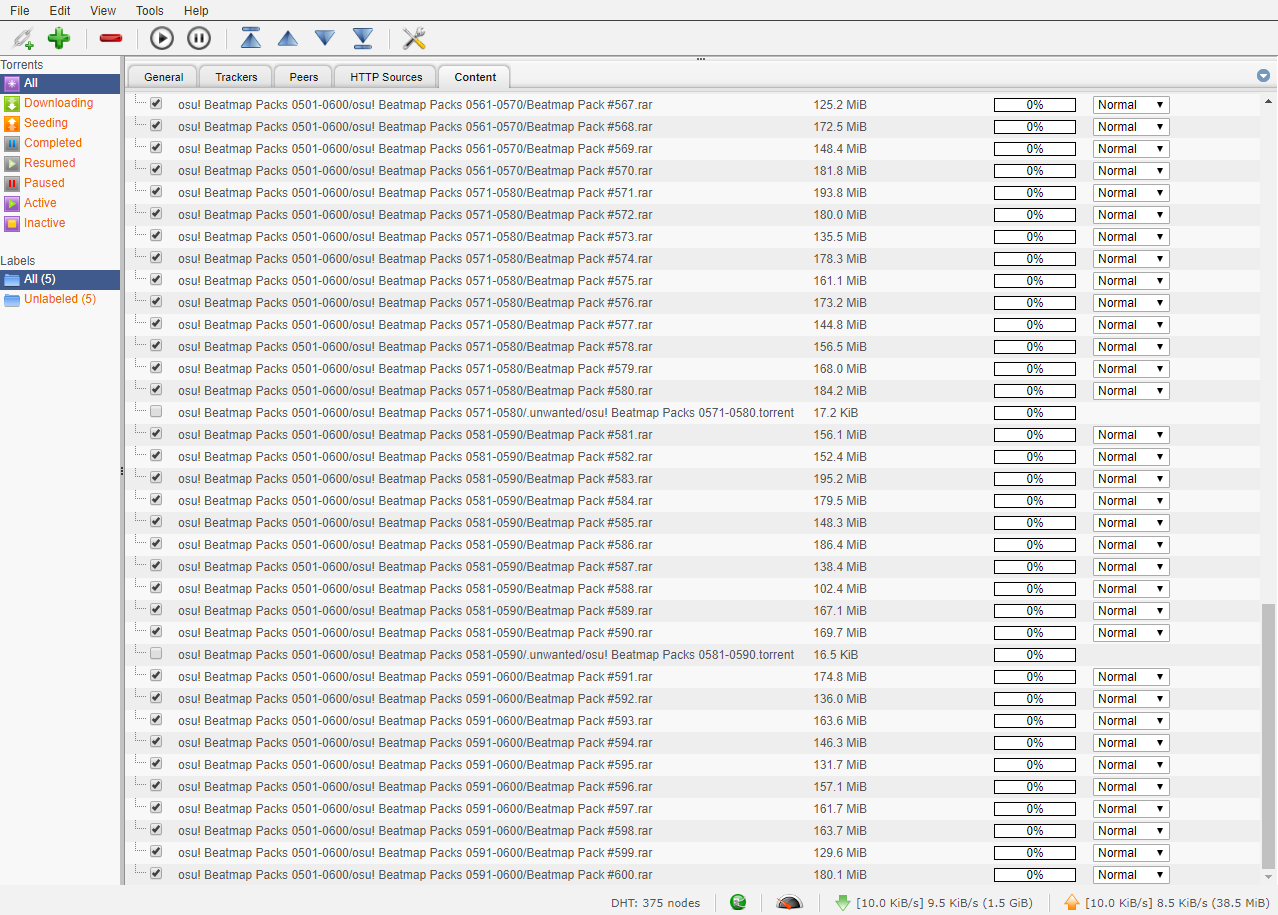Open the Help menu

click(197, 11)
